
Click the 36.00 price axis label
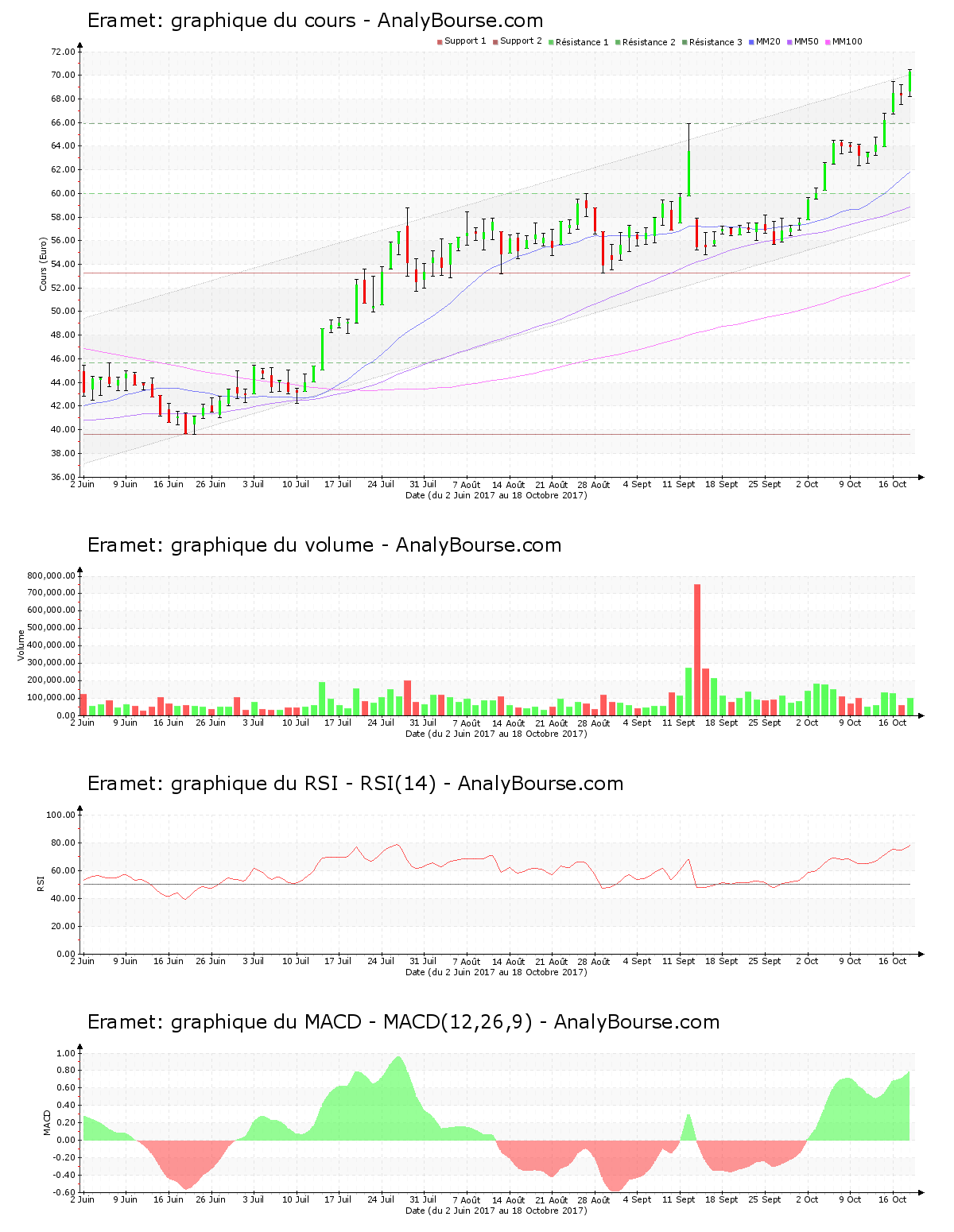click(63, 477)
